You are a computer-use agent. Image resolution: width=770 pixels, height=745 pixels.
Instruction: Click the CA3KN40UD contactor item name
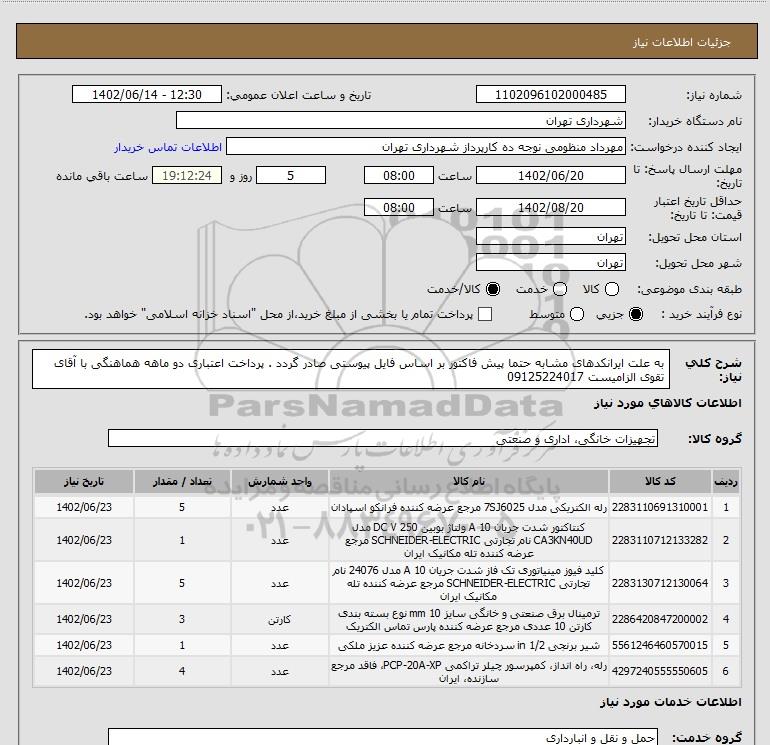tap(468, 540)
